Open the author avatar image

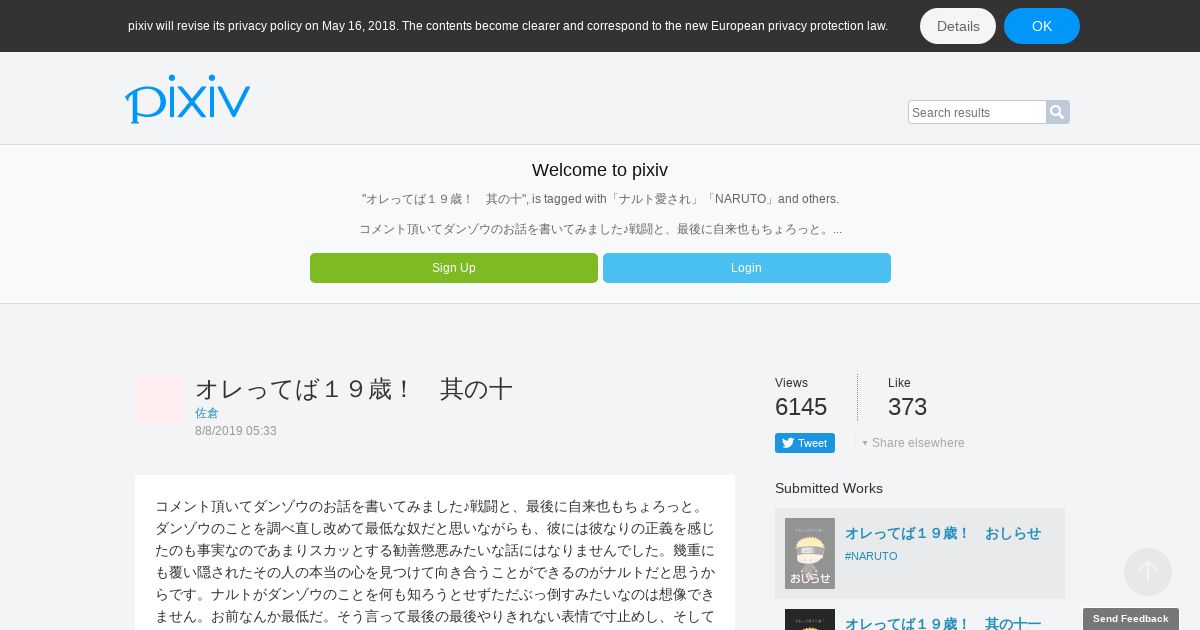tap(160, 399)
